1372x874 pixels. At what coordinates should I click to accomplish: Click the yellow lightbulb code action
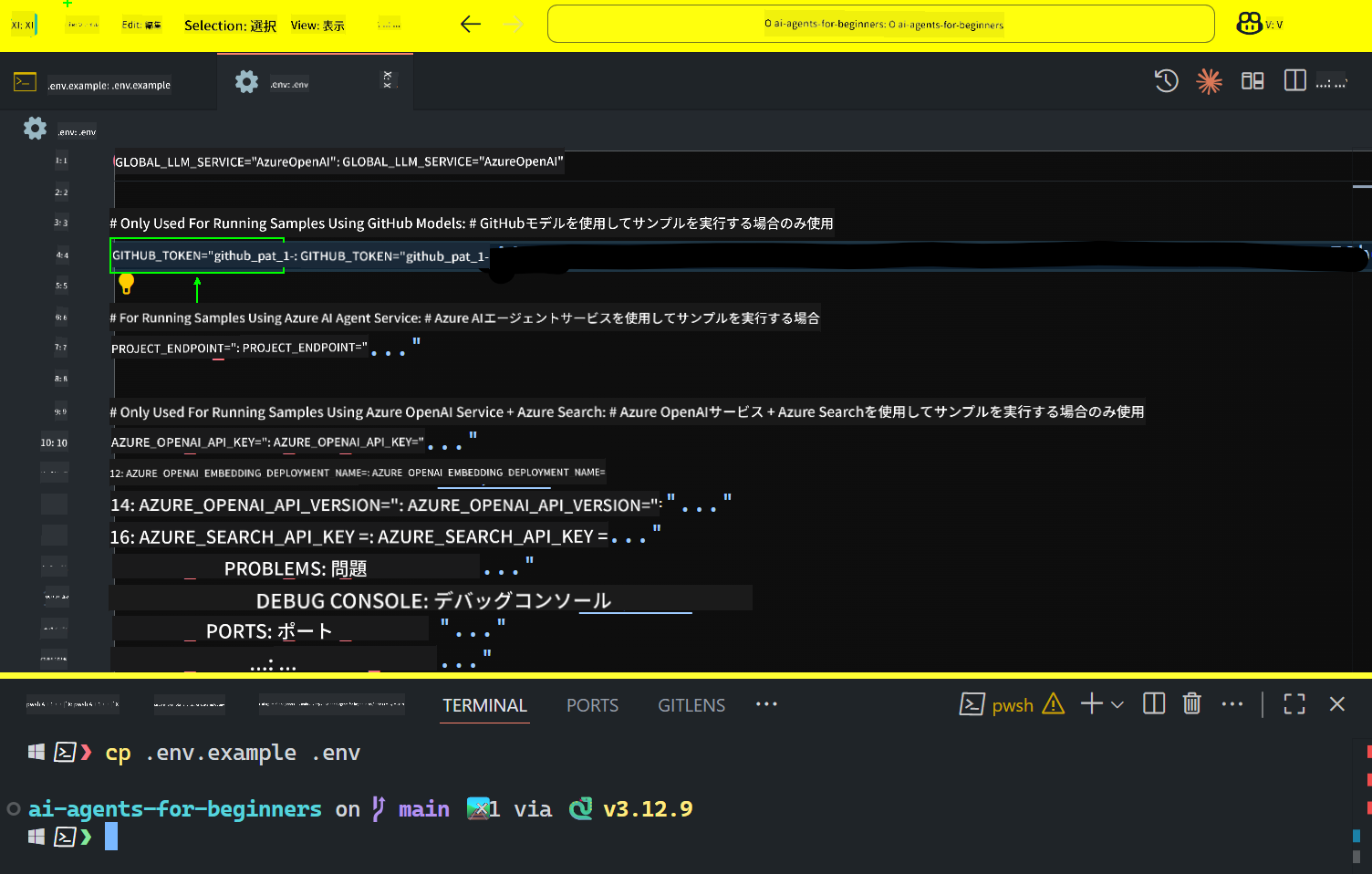click(x=127, y=285)
